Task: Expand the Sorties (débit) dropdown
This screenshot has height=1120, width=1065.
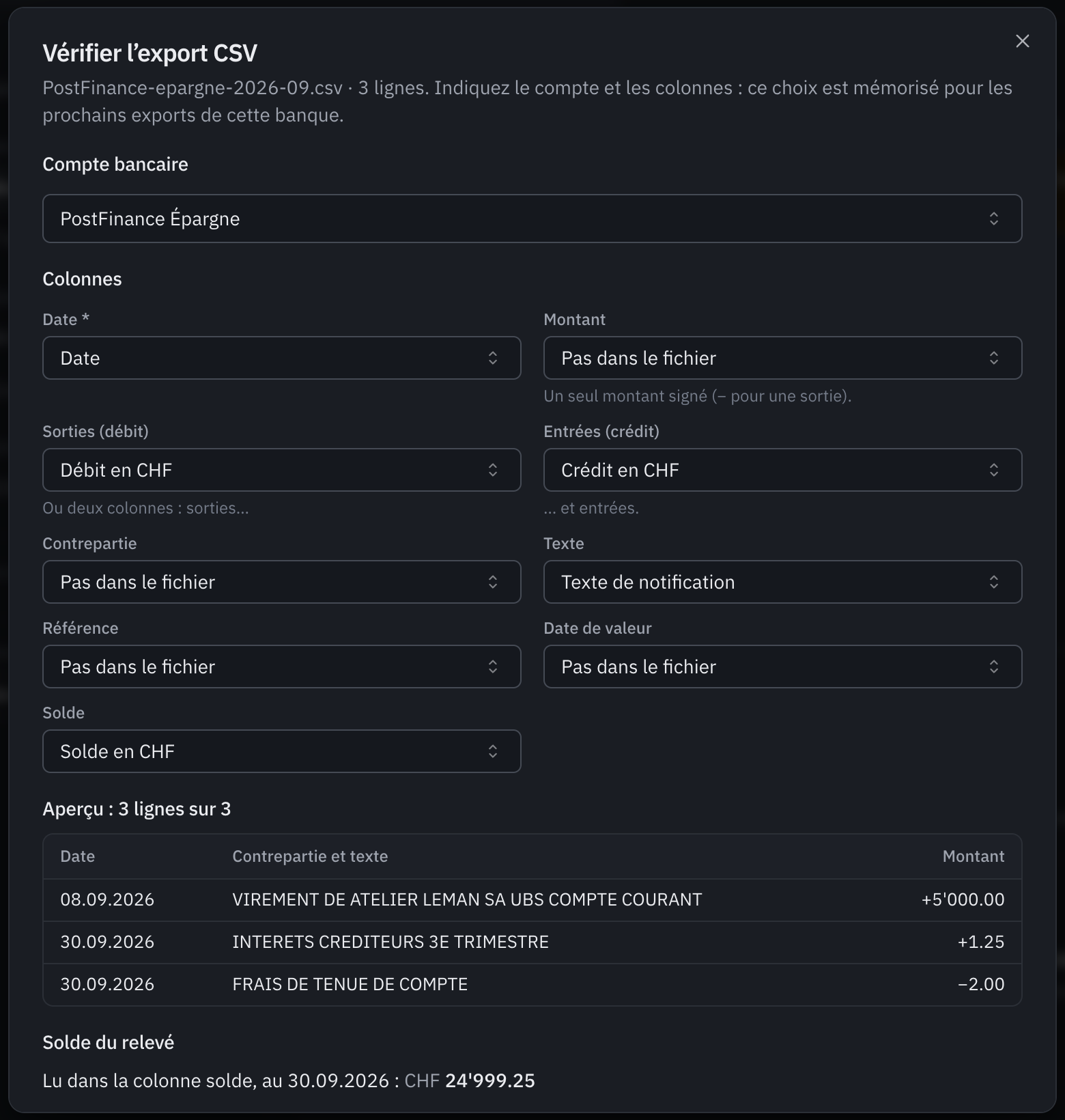Action: click(281, 470)
